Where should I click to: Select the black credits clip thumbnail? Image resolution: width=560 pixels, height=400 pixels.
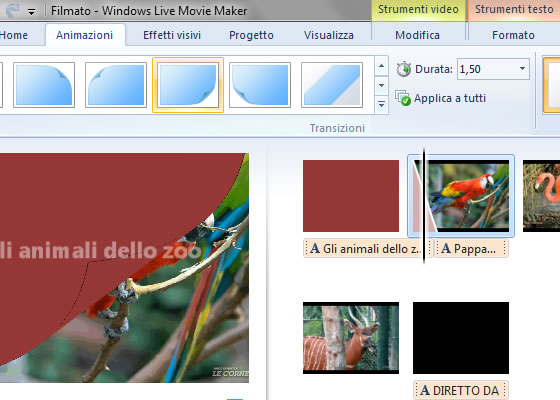pyautogui.click(x=461, y=338)
